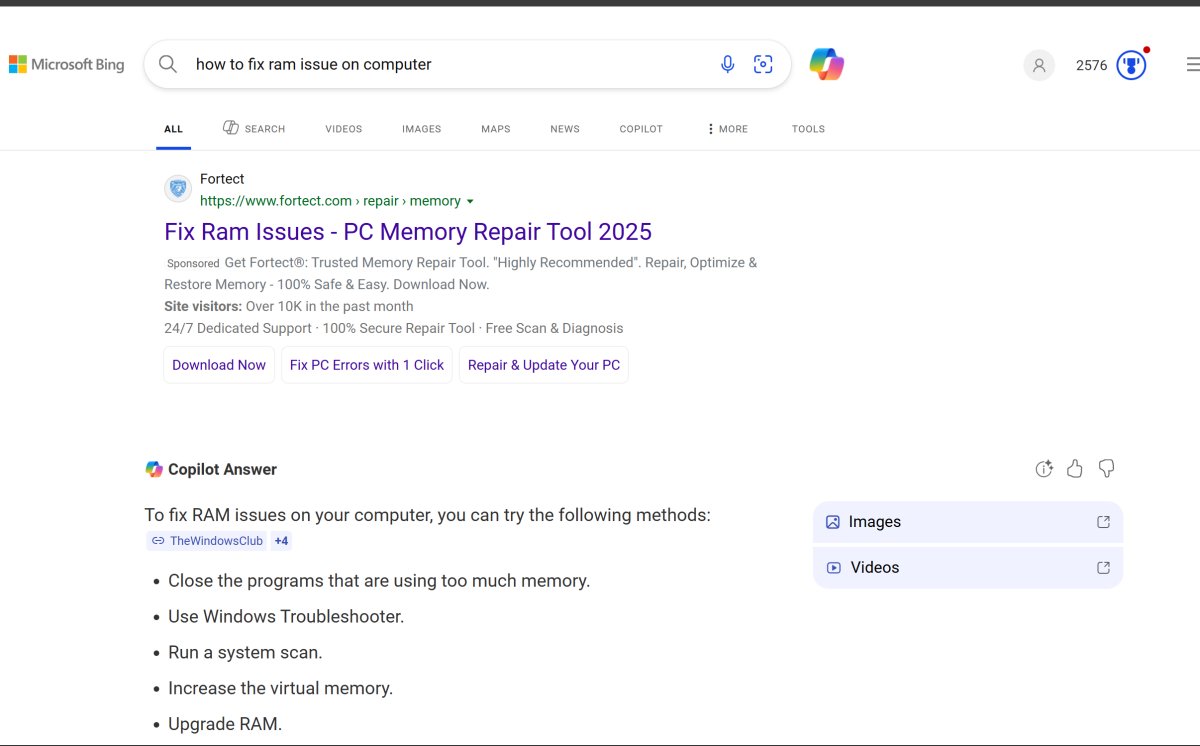Open the More menu in search tabs
The image size is (1200, 746).
point(727,129)
